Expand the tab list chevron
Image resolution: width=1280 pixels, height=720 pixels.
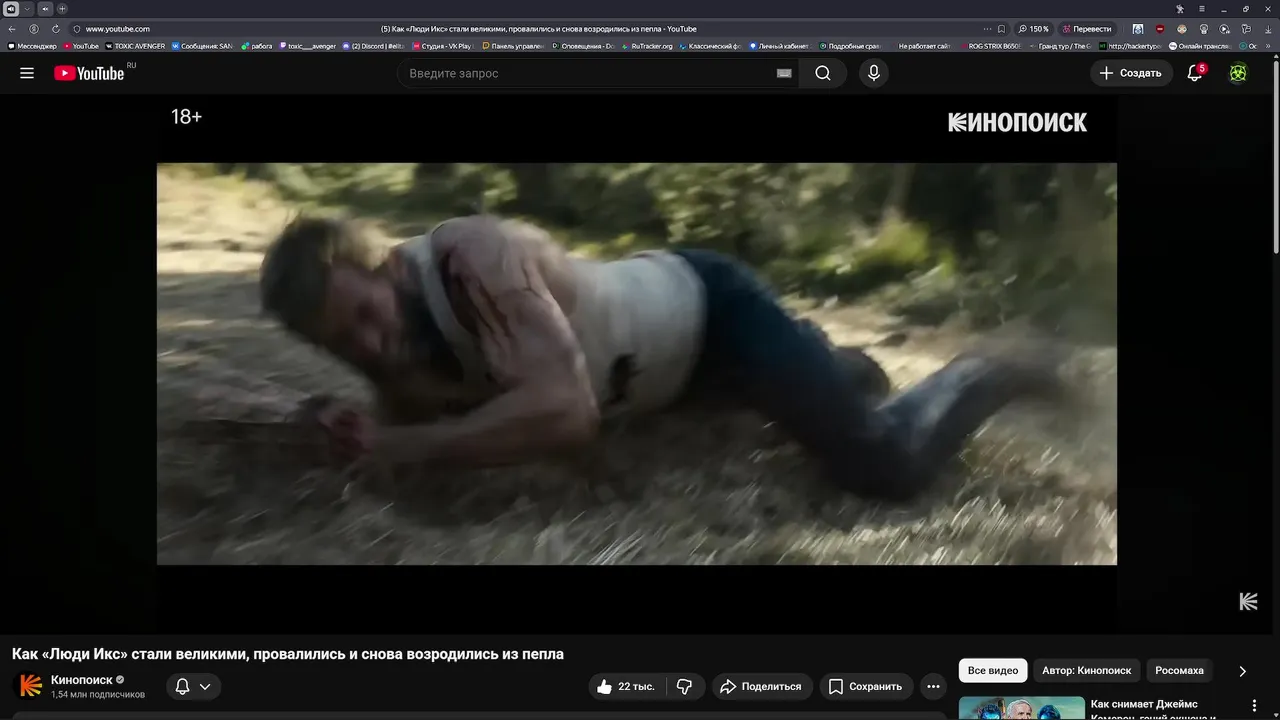[27, 9]
